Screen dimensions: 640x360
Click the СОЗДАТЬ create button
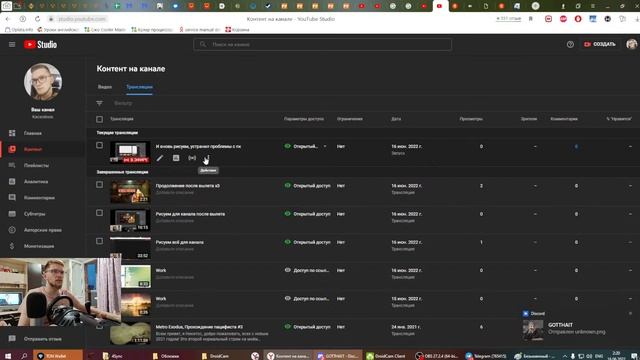click(600, 44)
